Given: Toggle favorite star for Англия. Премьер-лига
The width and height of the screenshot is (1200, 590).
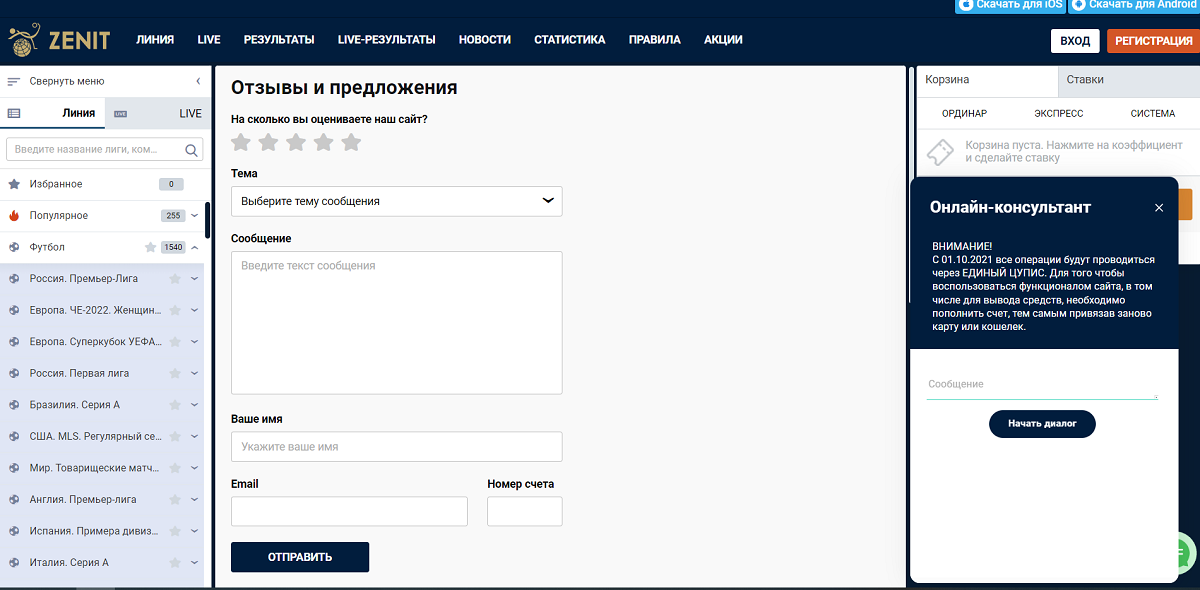Looking at the screenshot, I should coord(175,499).
